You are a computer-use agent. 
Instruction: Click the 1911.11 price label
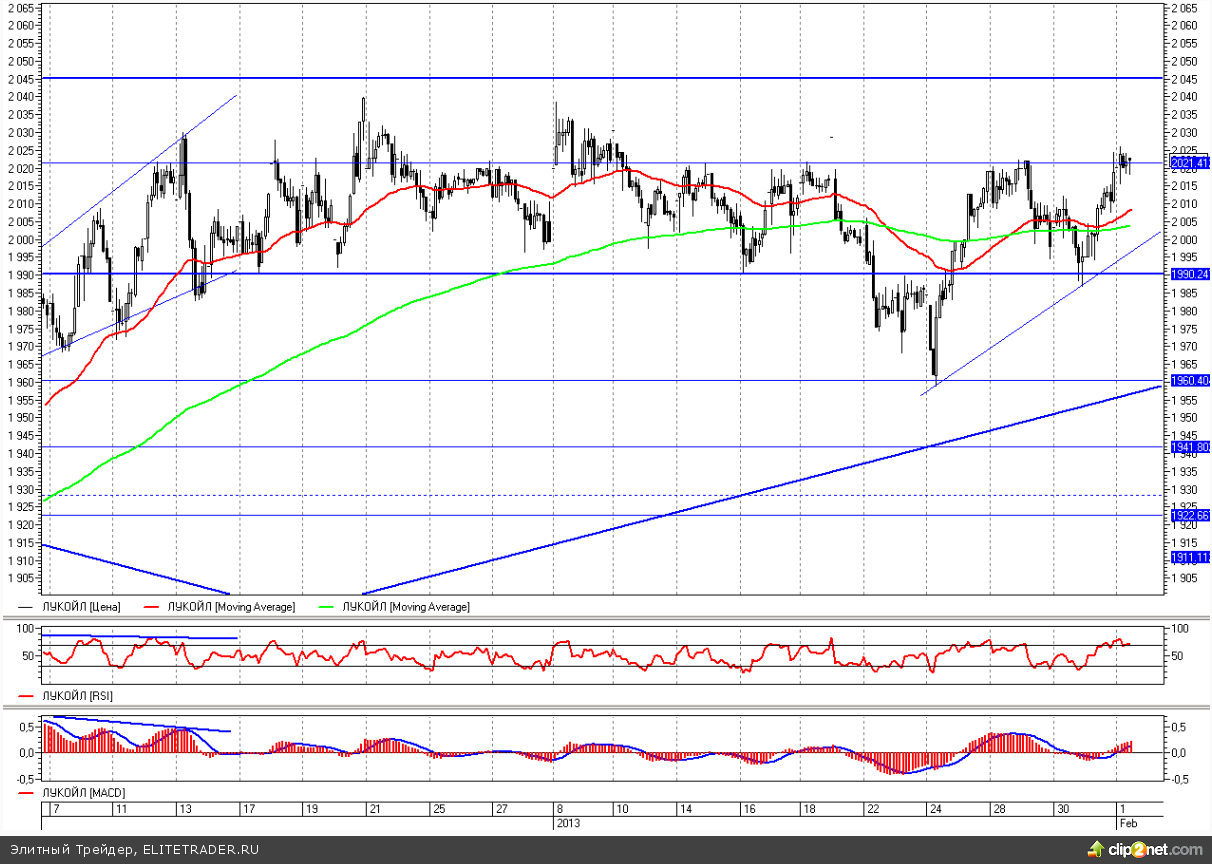pyautogui.click(x=1189, y=556)
